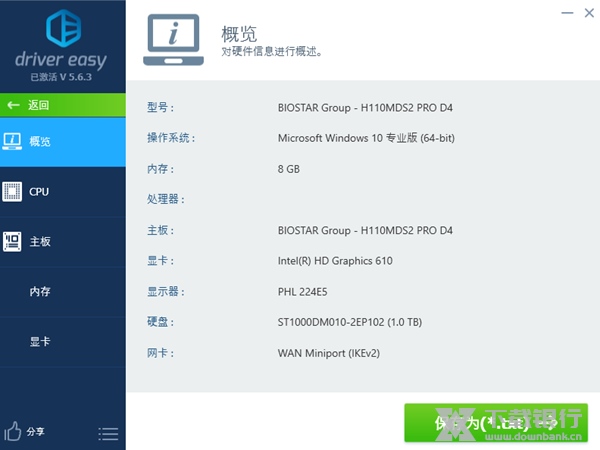Click the laptop info icon in header

tap(174, 39)
